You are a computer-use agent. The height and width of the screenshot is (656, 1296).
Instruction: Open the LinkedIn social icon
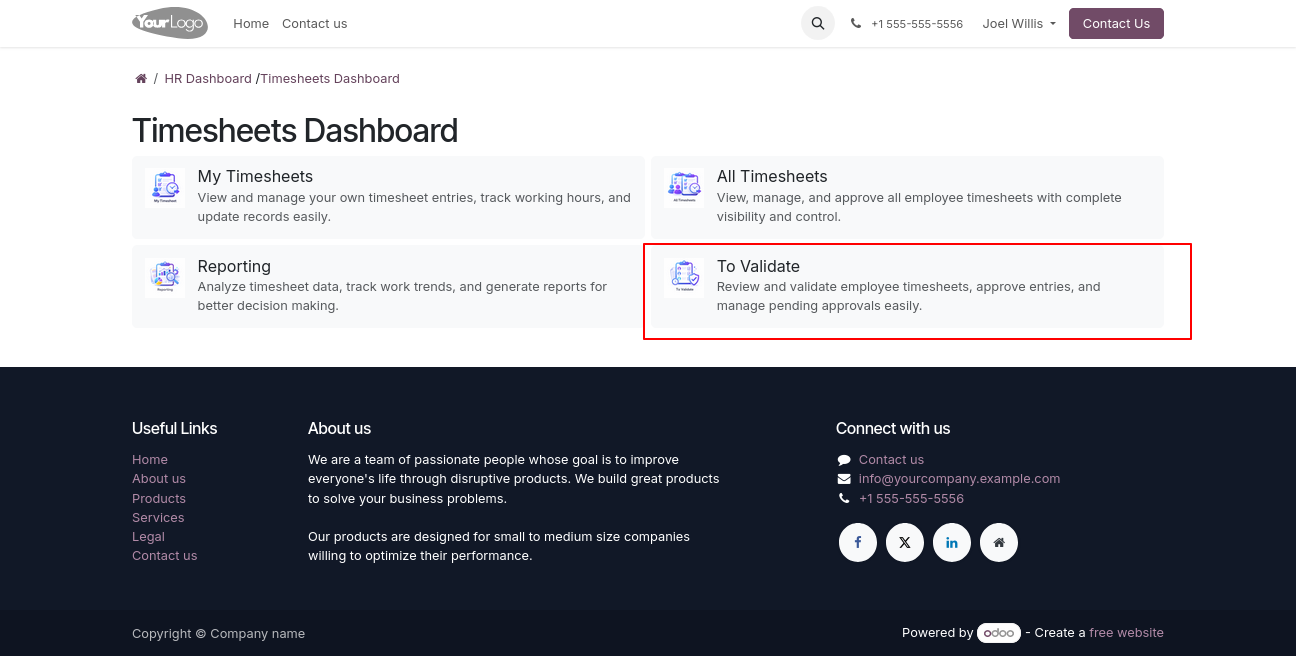coord(952,543)
